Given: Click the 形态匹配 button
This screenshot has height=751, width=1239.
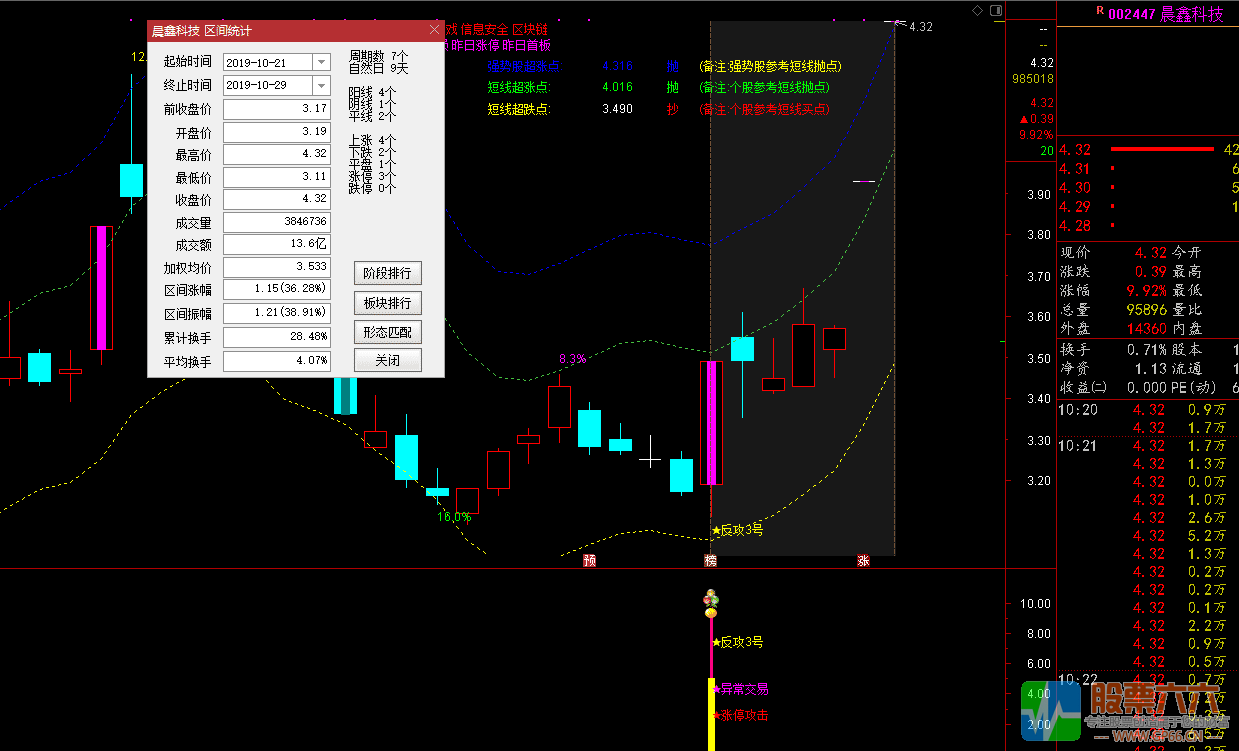Looking at the screenshot, I should [387, 332].
